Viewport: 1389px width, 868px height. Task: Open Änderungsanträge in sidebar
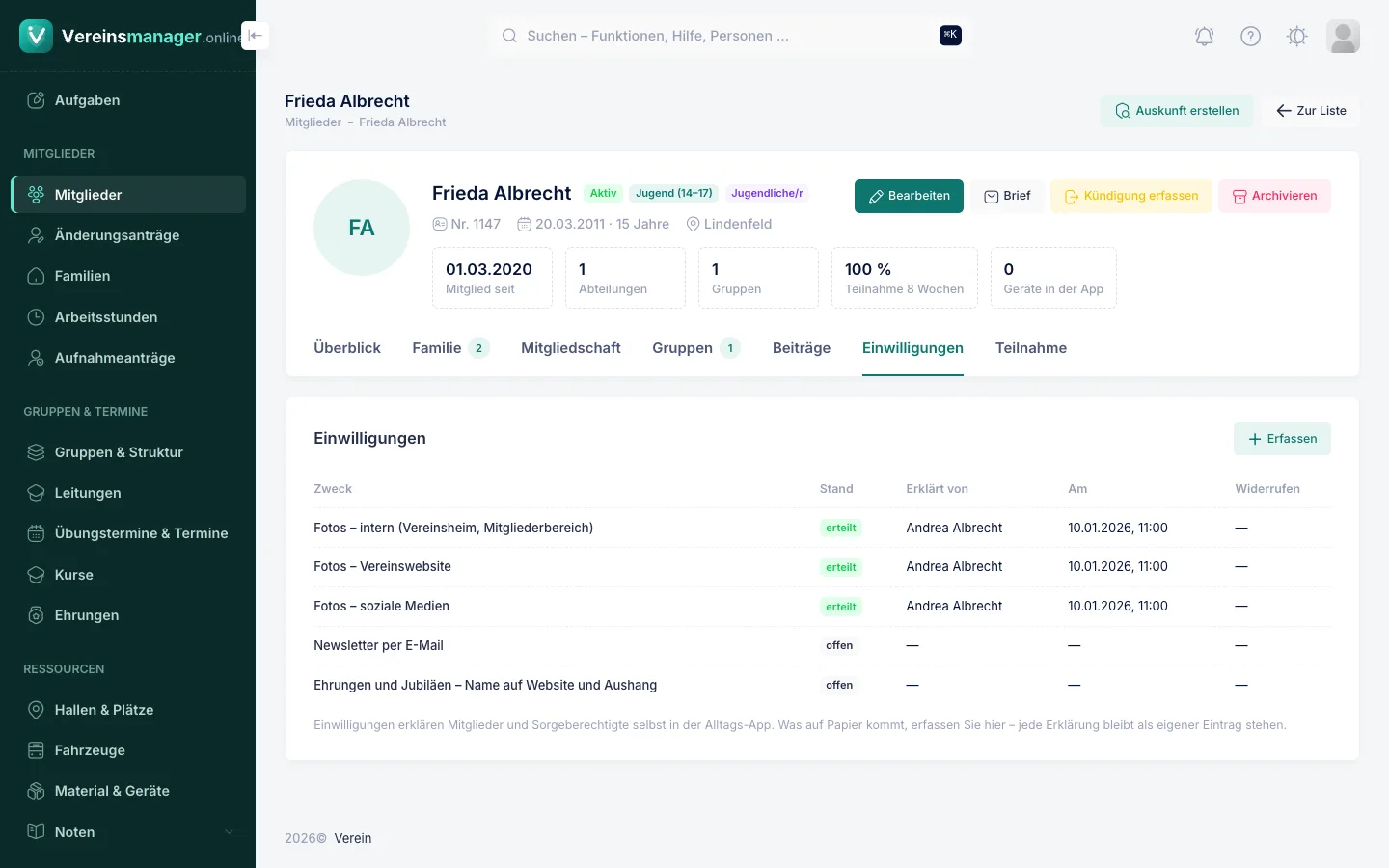click(127, 235)
